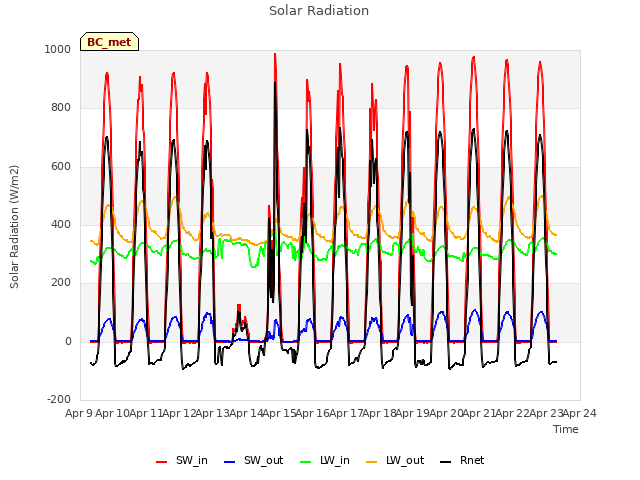Click the Apr 10 x-axis label
Screen dimensions: 640x480
(112, 413)
